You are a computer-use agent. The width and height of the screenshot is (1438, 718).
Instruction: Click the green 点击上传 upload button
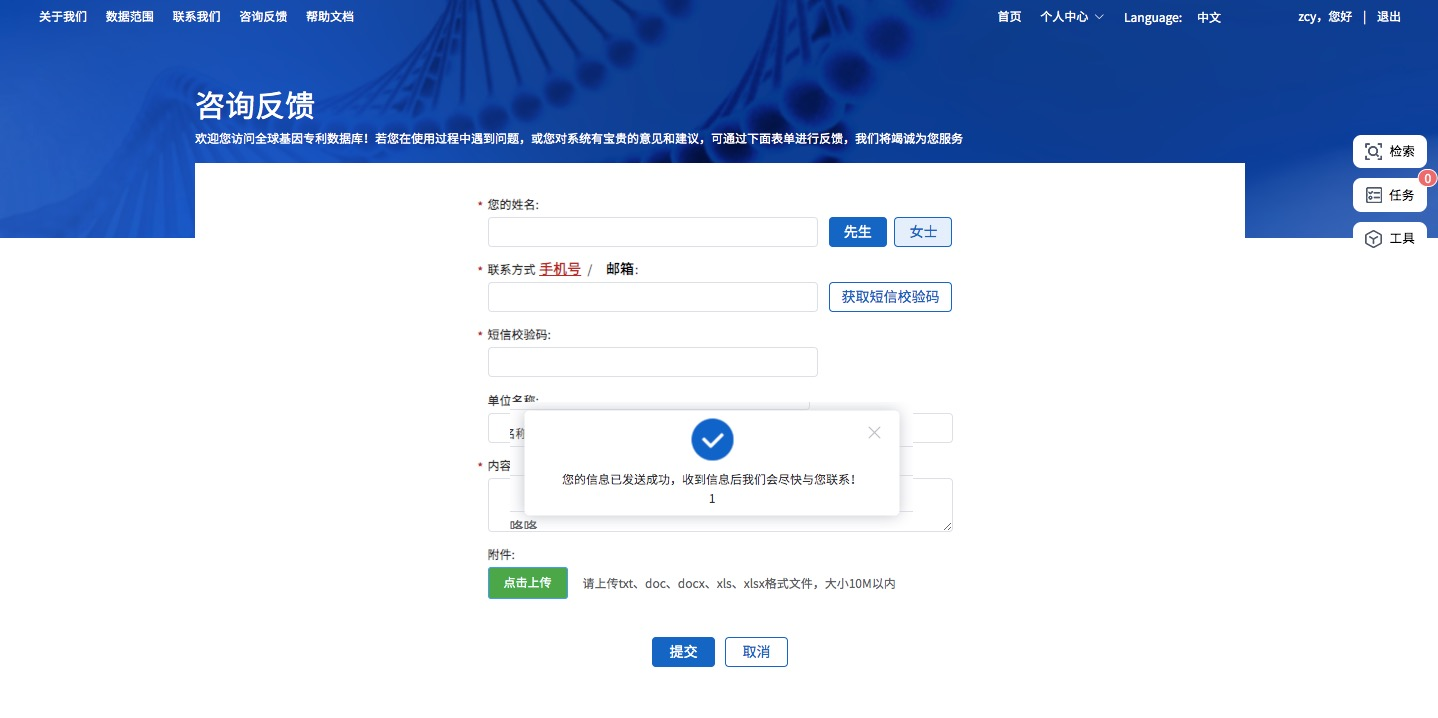tap(528, 583)
